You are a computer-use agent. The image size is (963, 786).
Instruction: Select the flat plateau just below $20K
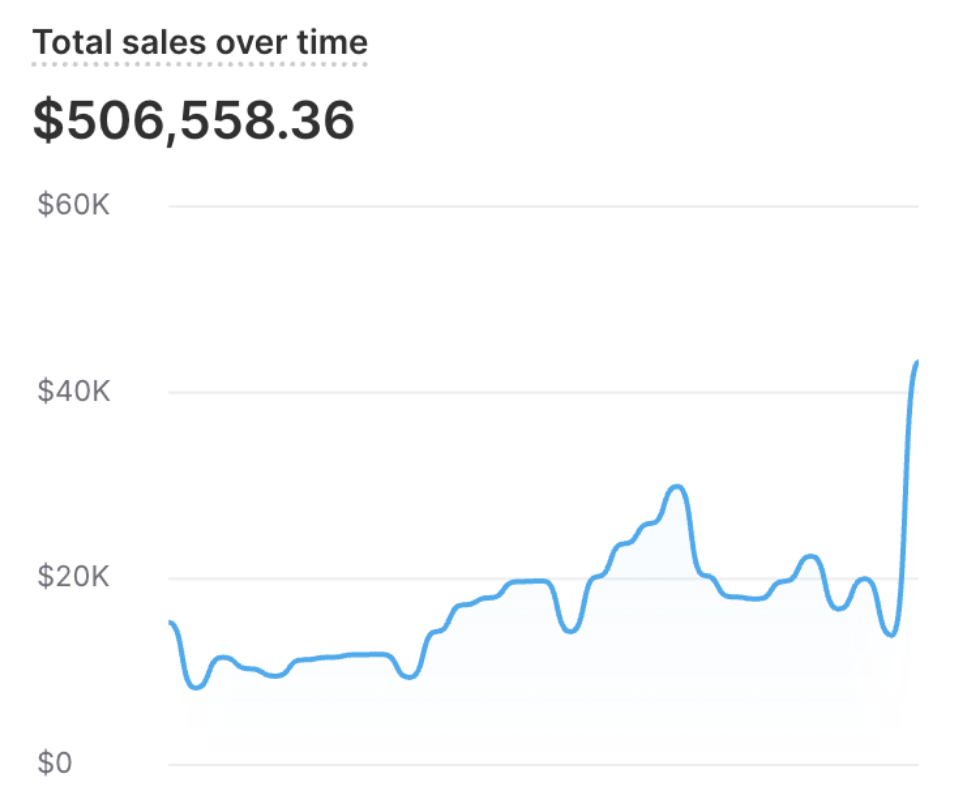(530, 581)
